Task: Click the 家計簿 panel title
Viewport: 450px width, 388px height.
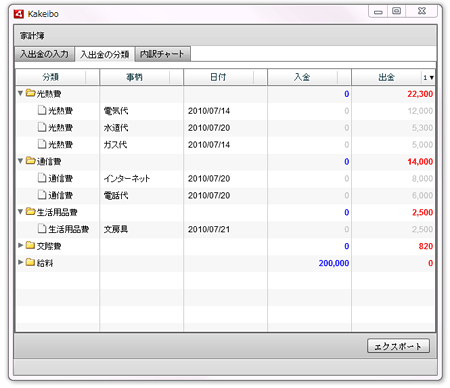Action: [x=32, y=36]
